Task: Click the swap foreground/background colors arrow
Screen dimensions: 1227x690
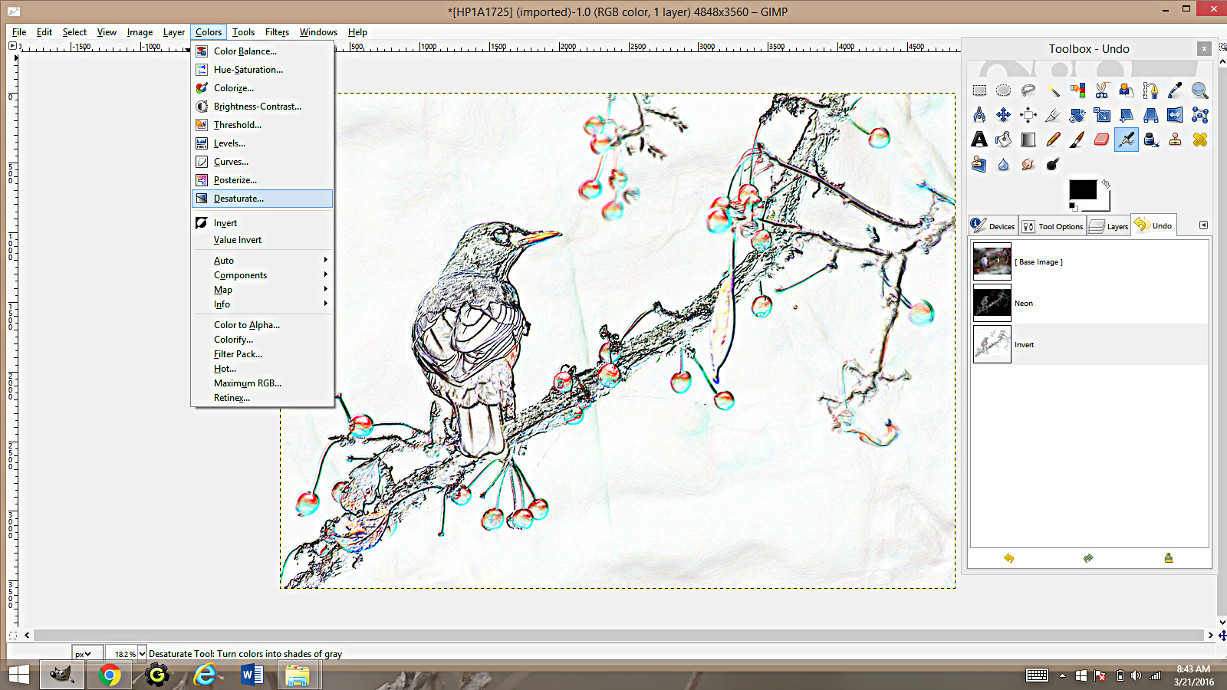Action: pos(1106,184)
